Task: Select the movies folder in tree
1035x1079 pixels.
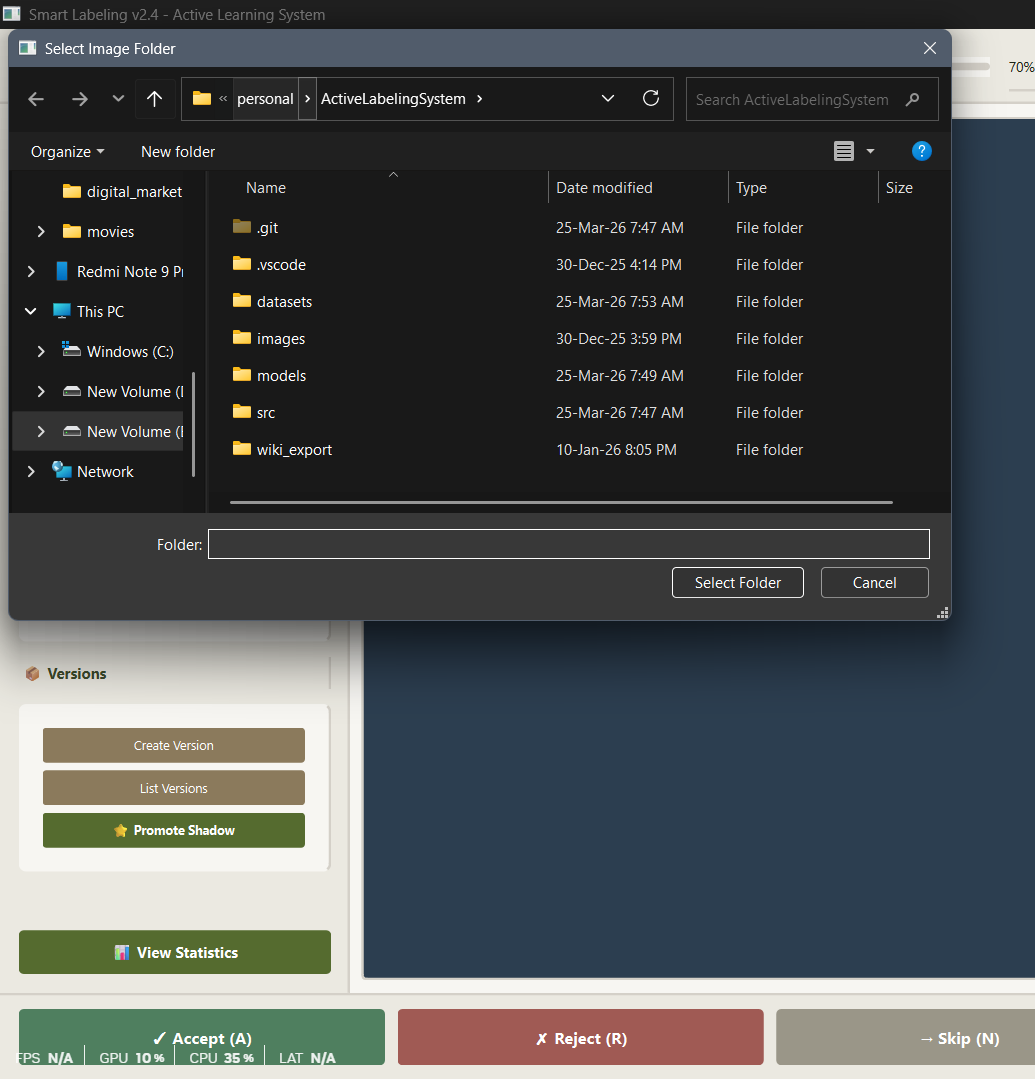Action: (98, 232)
